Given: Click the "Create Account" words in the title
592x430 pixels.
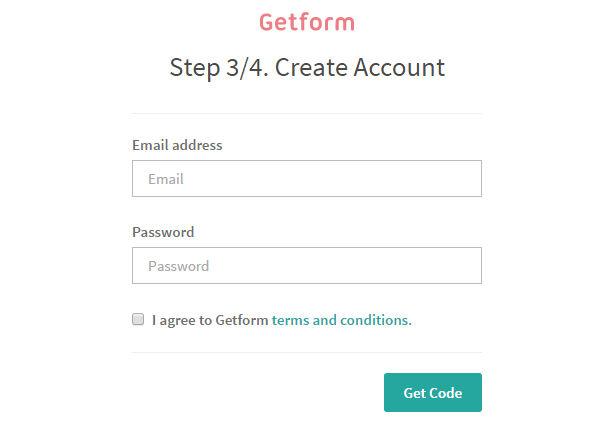Looking at the screenshot, I should [360, 68].
